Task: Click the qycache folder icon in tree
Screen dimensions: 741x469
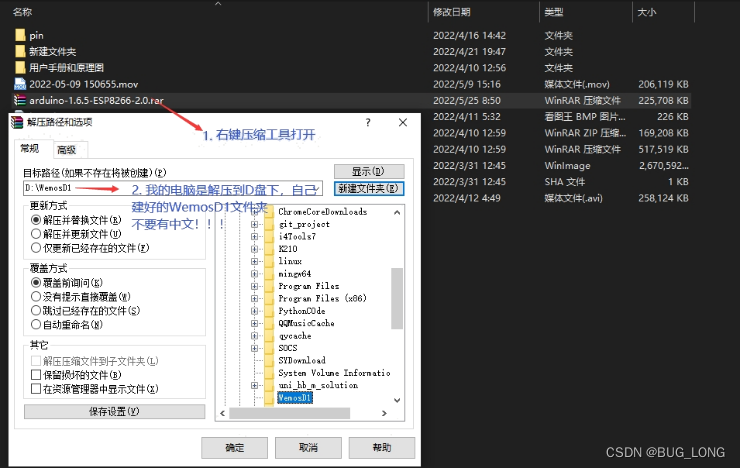Action: (269, 336)
